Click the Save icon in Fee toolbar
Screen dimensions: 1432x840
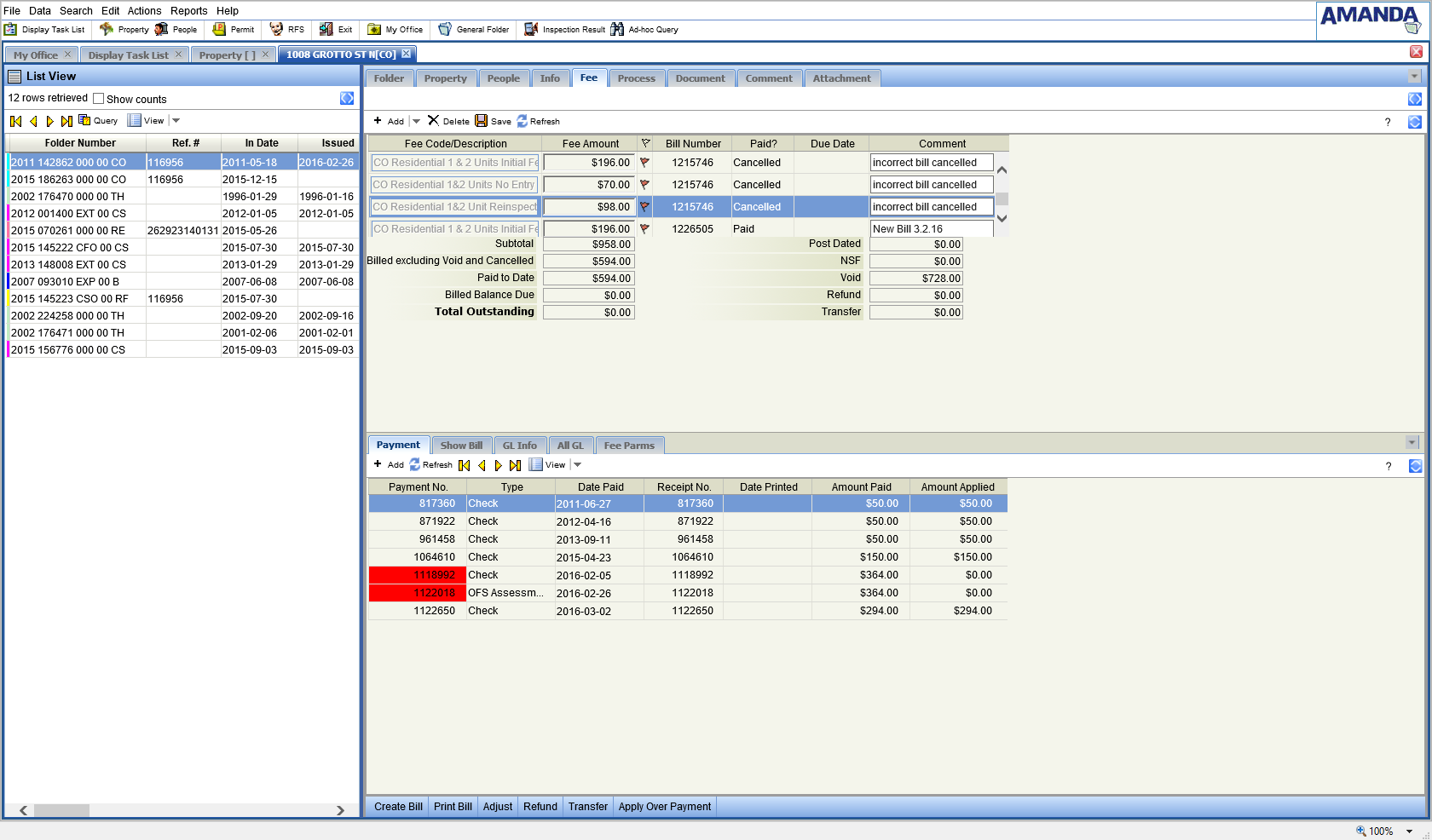coord(482,121)
